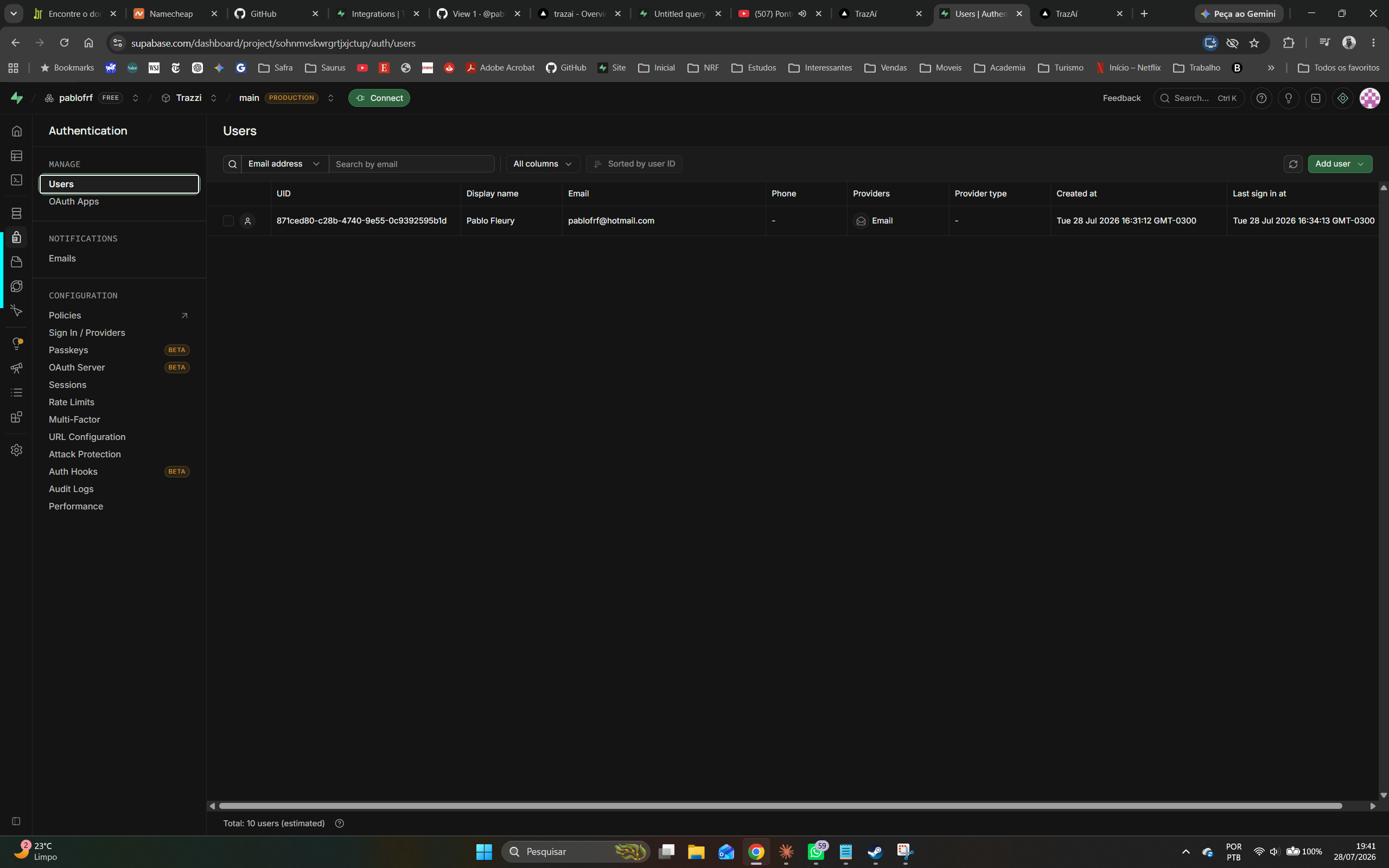Open the Policies external link arrow icon

[x=184, y=316]
